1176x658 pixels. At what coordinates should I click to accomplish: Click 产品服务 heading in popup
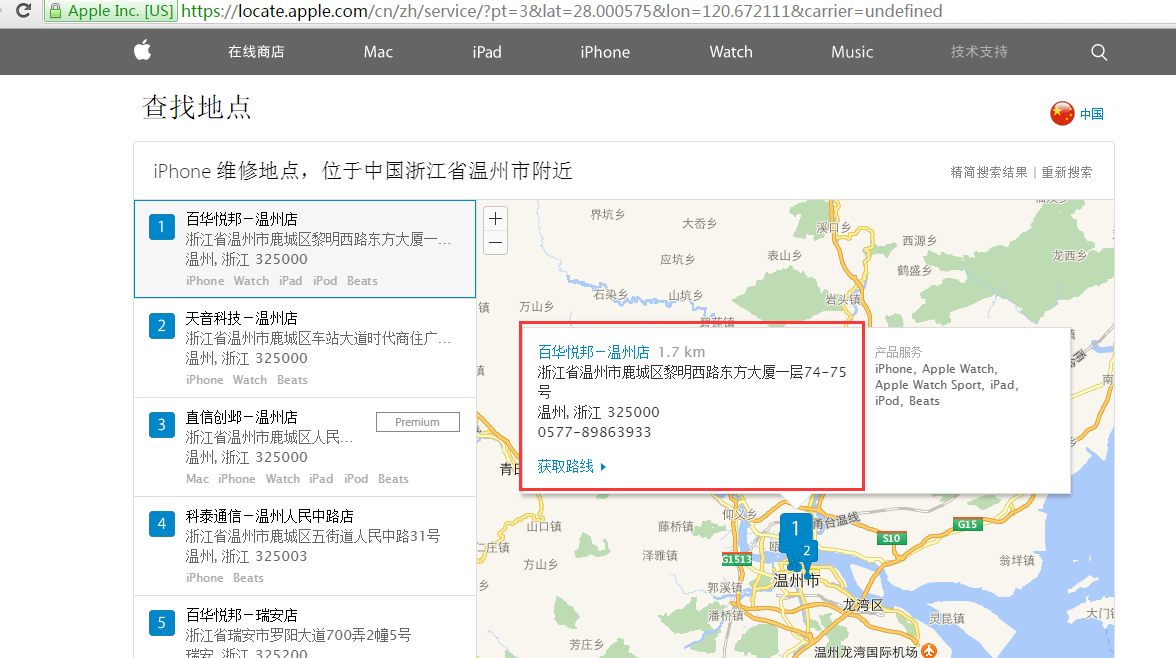(x=898, y=352)
